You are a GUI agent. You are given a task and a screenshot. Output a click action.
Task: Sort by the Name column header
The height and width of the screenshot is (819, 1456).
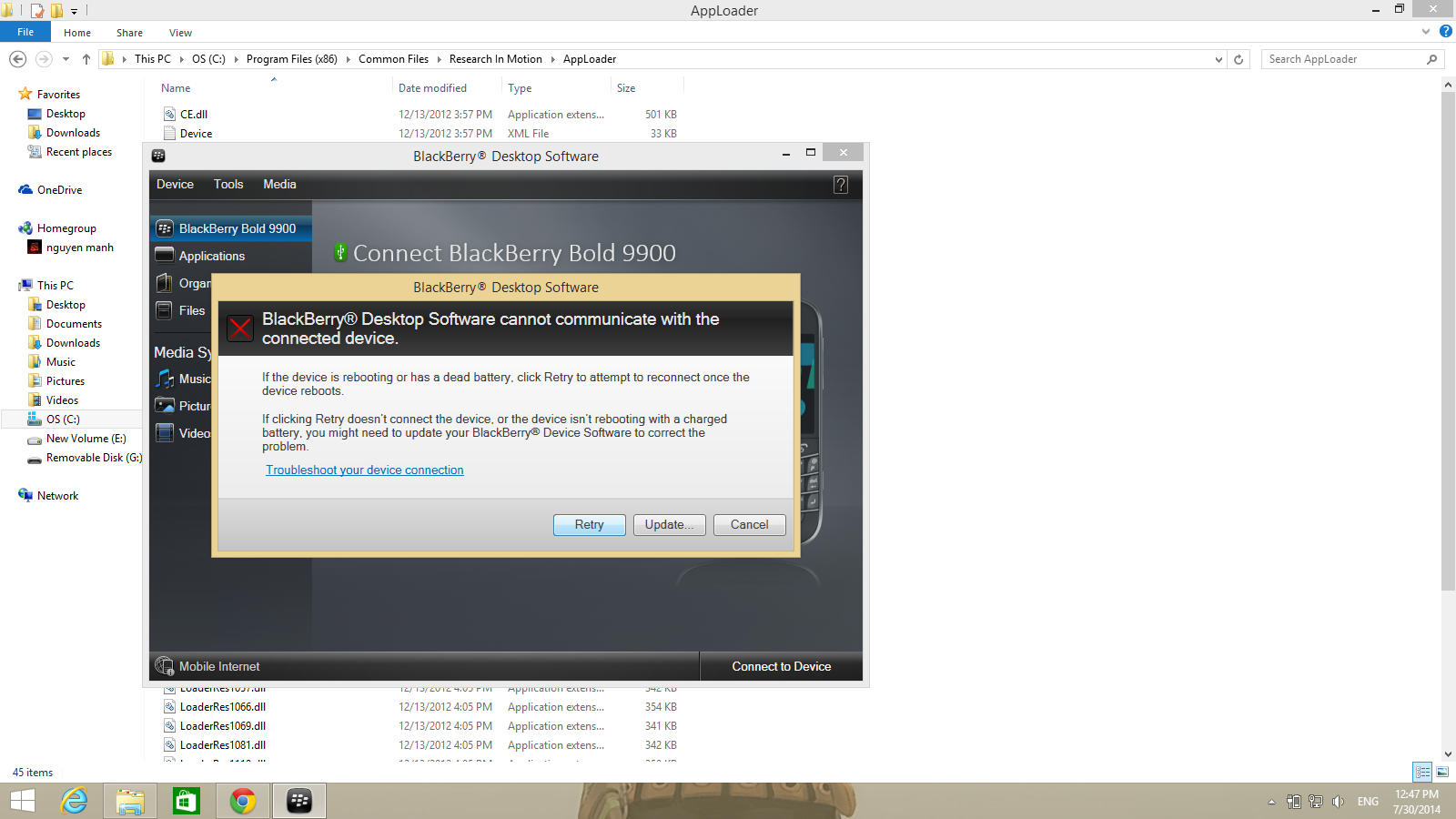click(176, 88)
